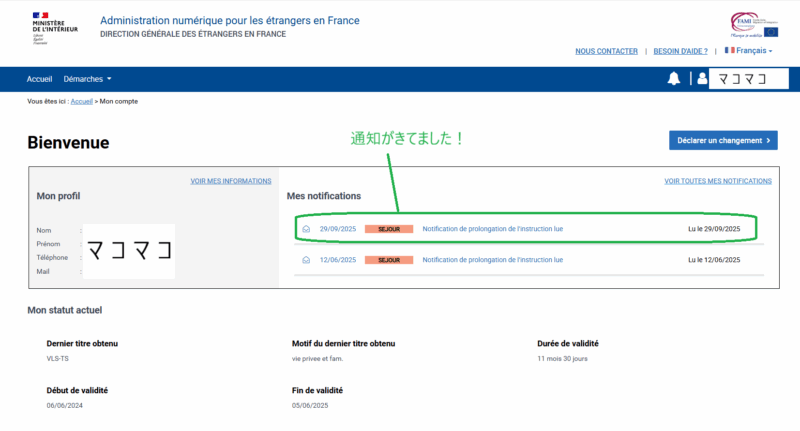Open VOIR MES INFORMATIONS link
This screenshot has width=800, height=431.
tap(231, 181)
